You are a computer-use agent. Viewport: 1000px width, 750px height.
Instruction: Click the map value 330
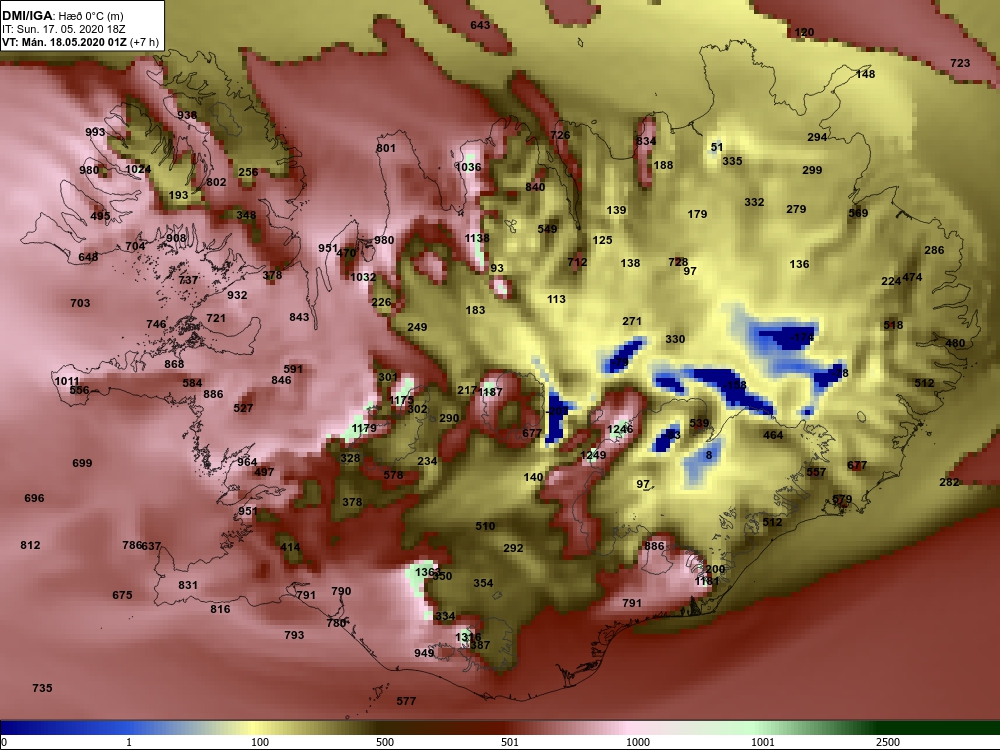(x=675, y=339)
